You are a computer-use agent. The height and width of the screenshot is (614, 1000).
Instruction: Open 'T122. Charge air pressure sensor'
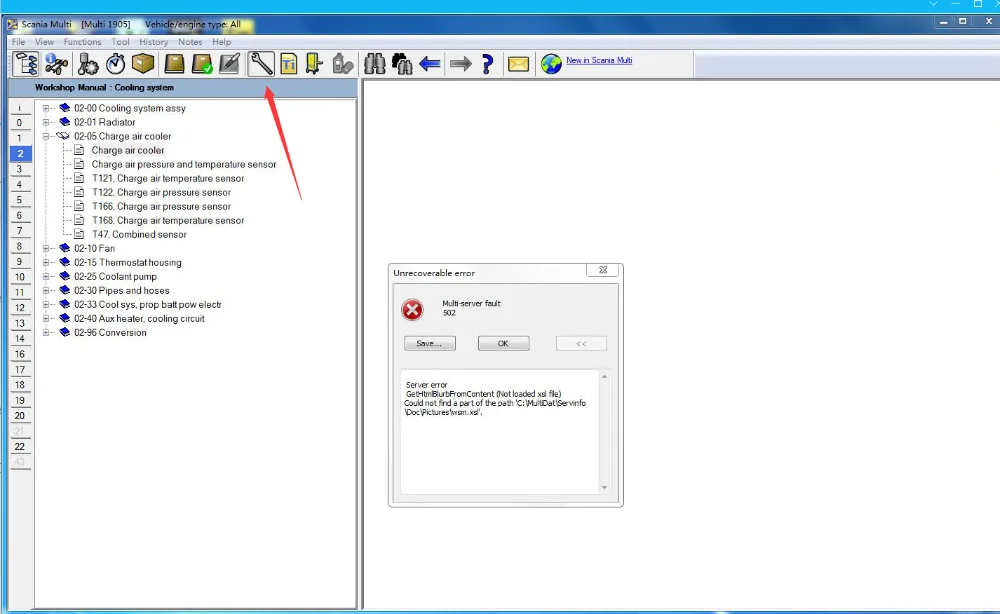[x=161, y=193]
